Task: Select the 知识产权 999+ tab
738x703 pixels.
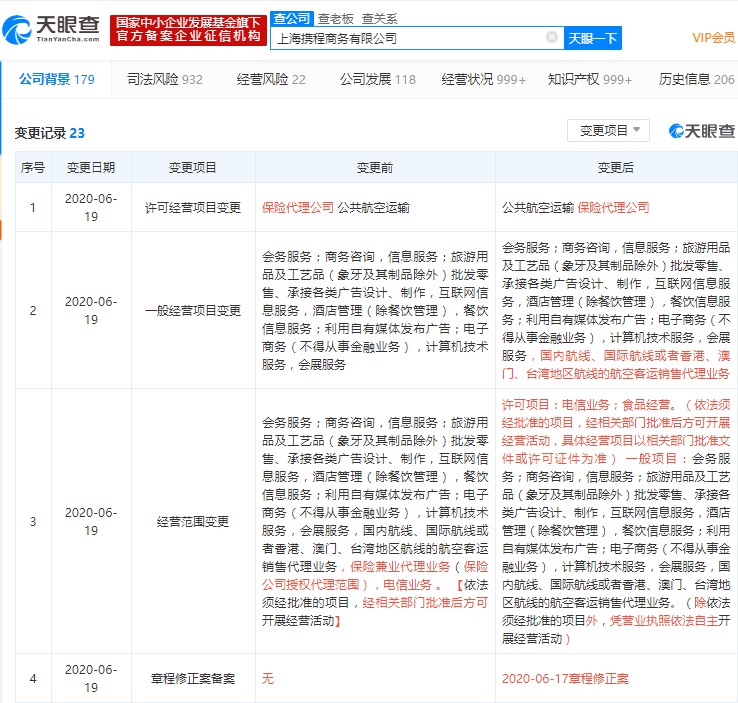Action: point(590,79)
